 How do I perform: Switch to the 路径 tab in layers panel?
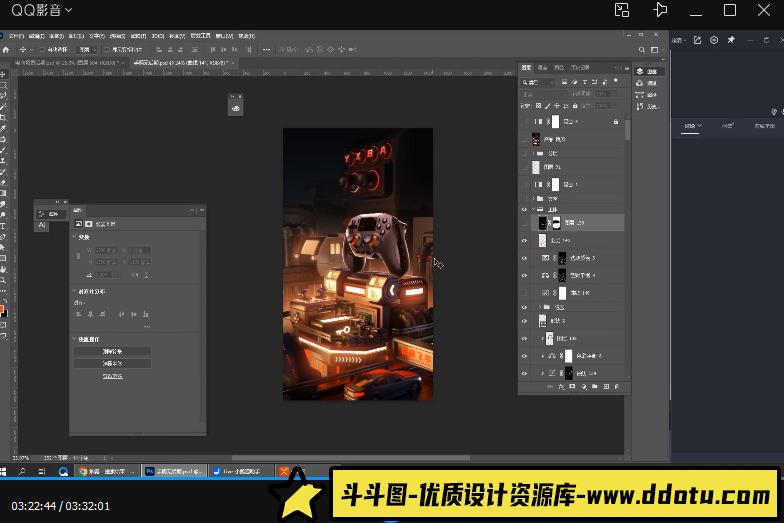pos(559,68)
